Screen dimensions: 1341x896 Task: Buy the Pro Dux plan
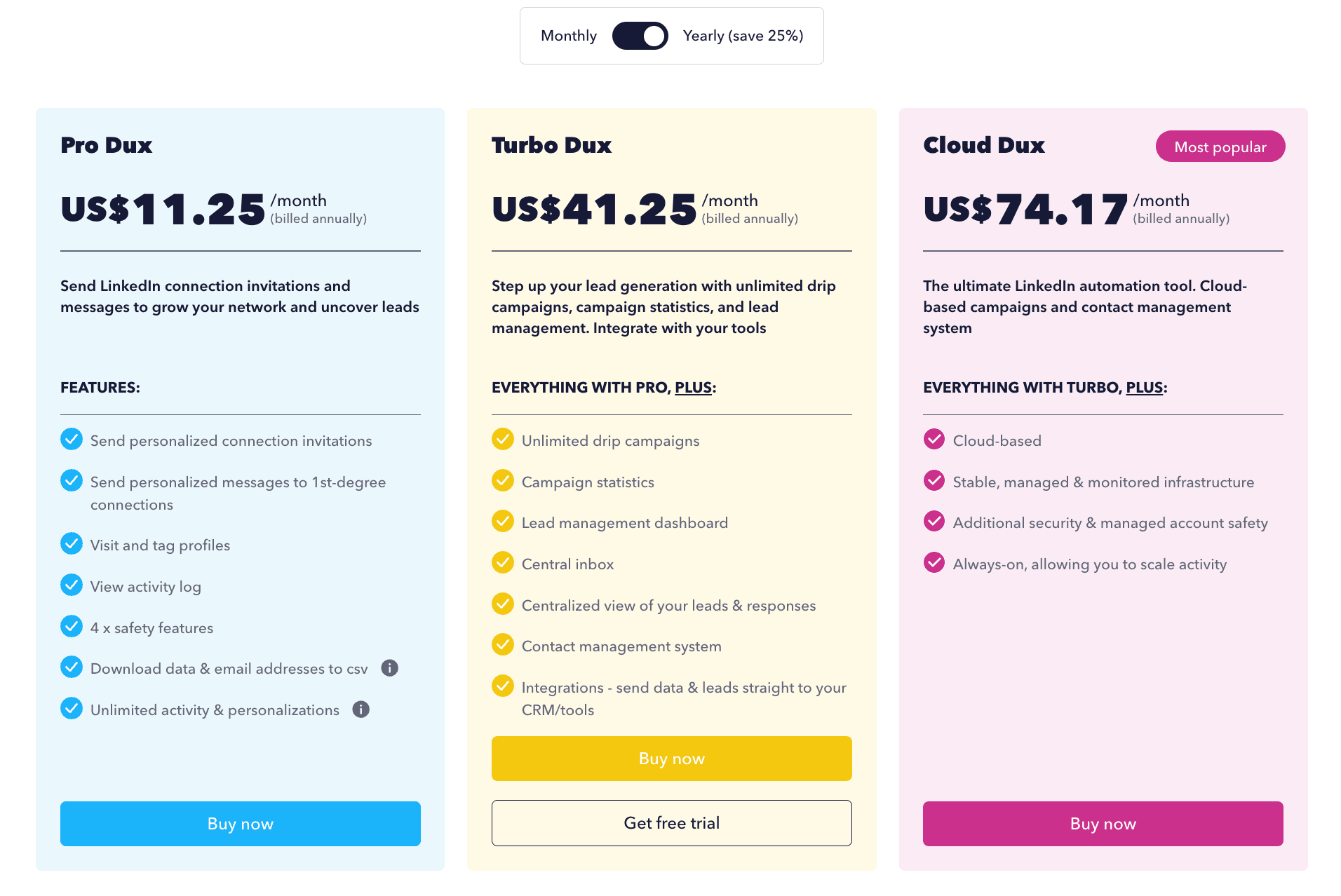[x=241, y=824]
